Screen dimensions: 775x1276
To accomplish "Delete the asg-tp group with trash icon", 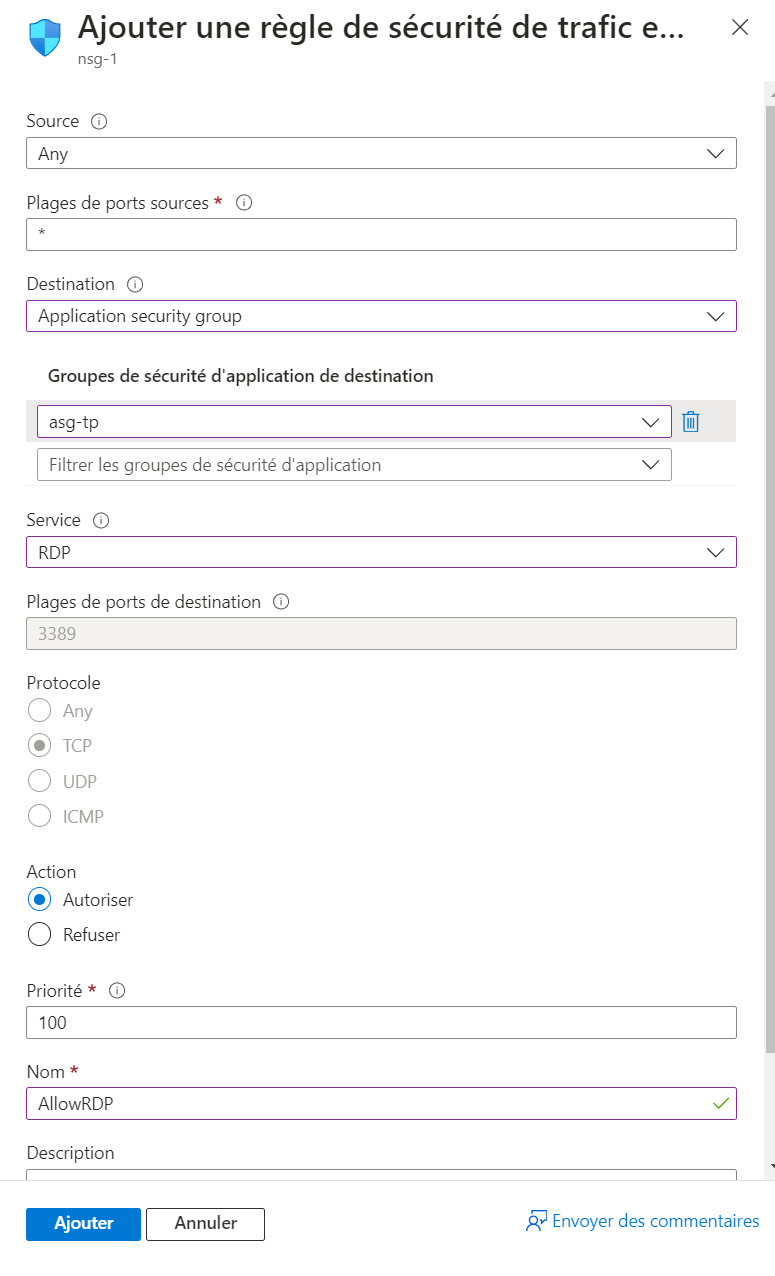I will pyautogui.click(x=690, y=422).
